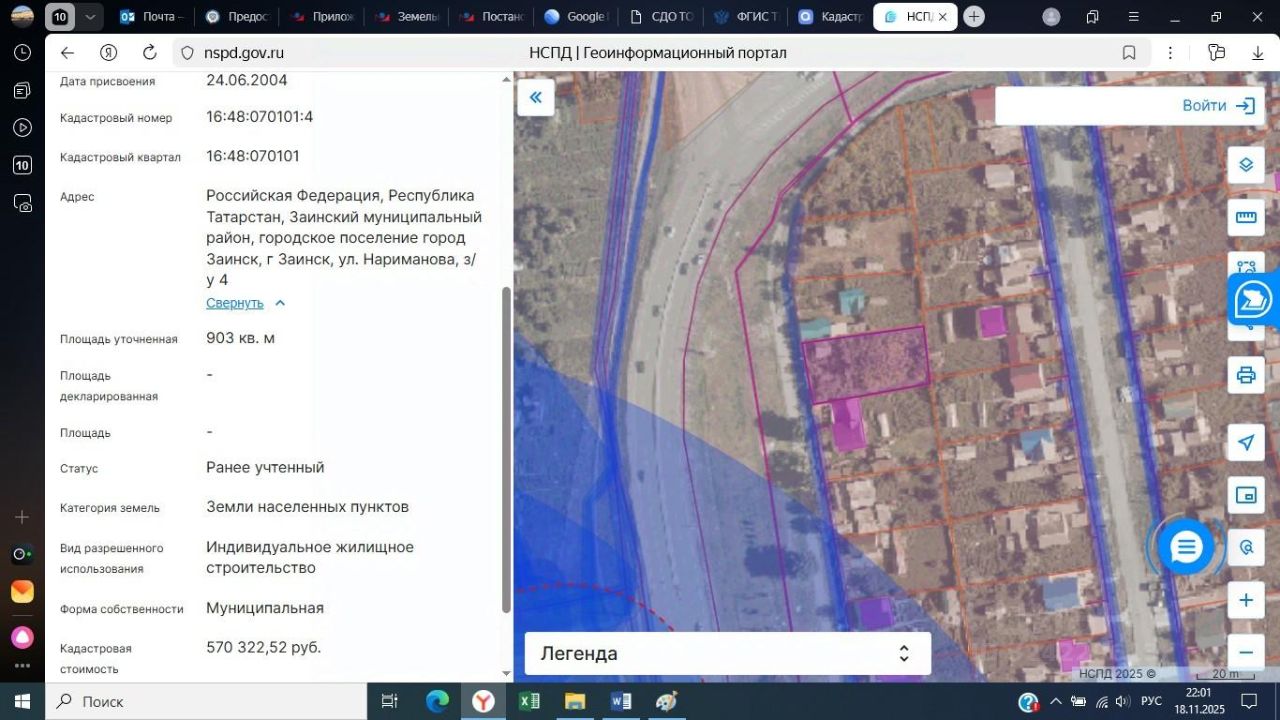This screenshot has height=720, width=1280.
Task: Switch to Почта tab
Action: [150, 17]
